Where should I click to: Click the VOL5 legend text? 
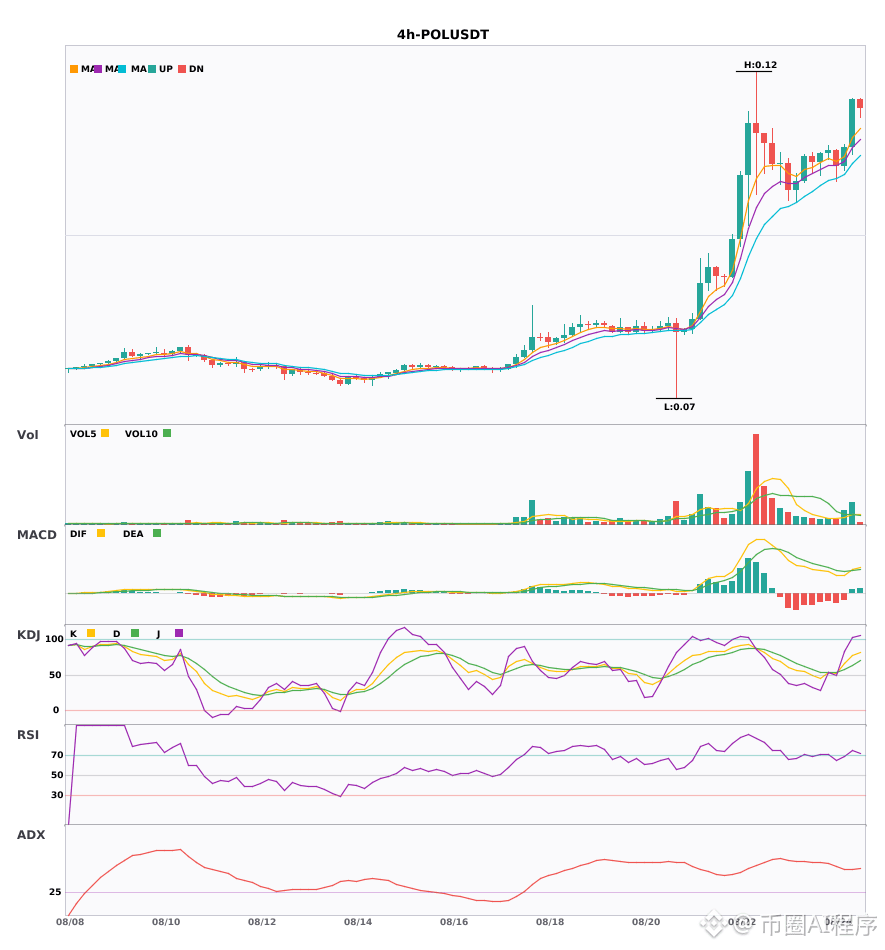[x=83, y=434]
